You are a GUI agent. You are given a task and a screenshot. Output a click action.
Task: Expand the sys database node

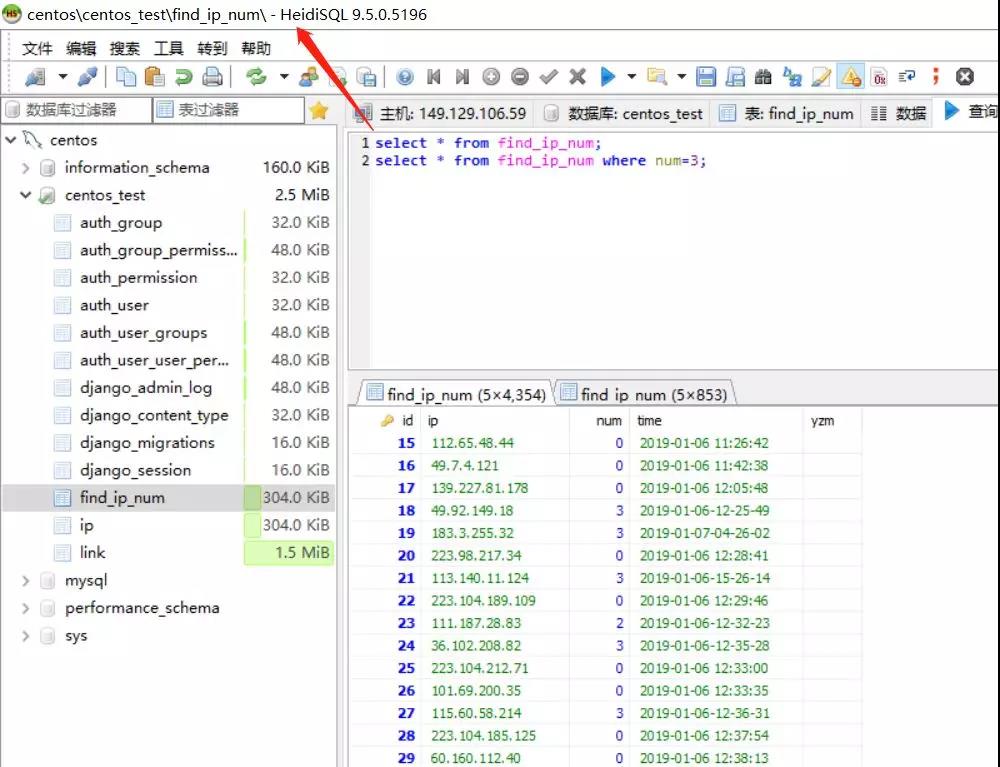tap(26, 636)
